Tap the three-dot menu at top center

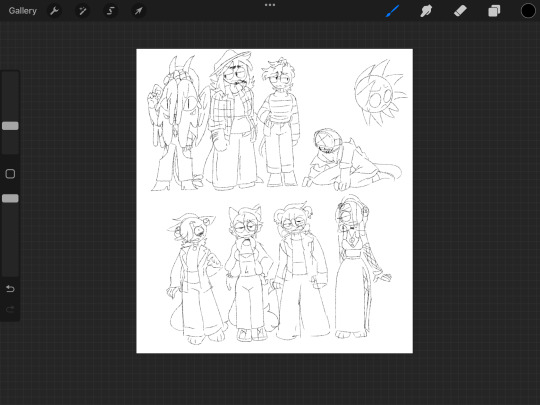(x=270, y=5)
